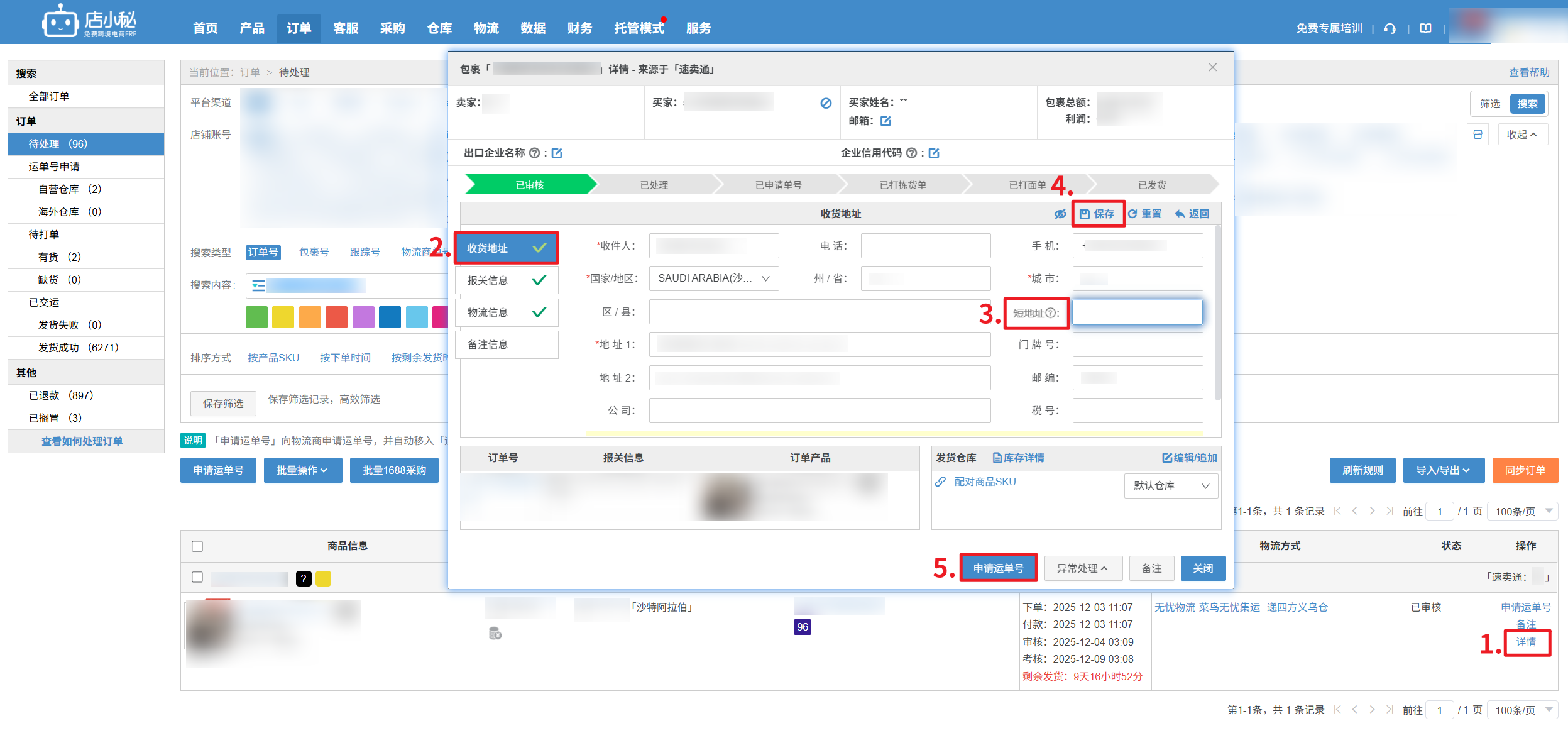Click the blue 申请运单号 button in dialog
Viewport: 1568px width, 733px height.
tap(998, 568)
